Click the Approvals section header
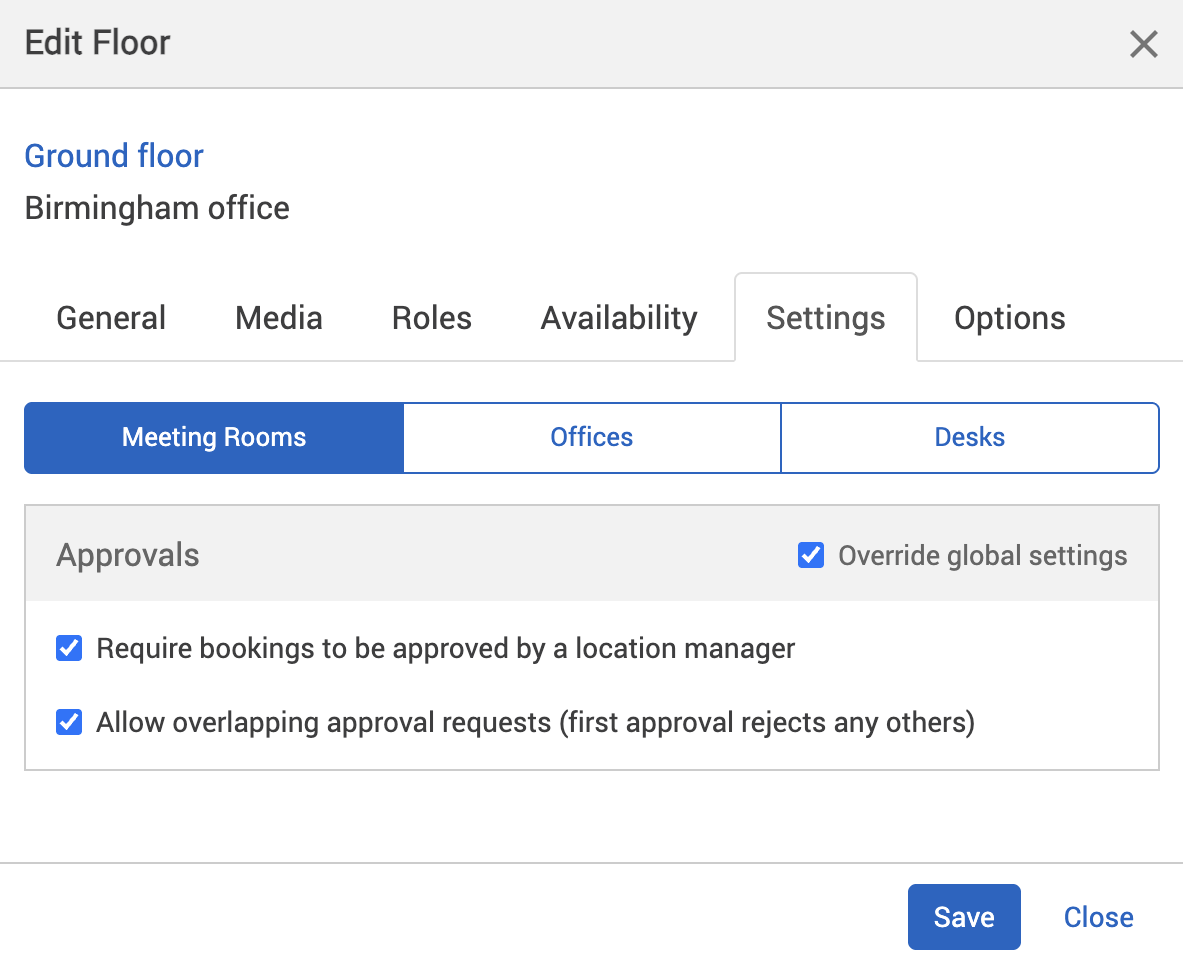This screenshot has width=1183, height=962. click(127, 554)
